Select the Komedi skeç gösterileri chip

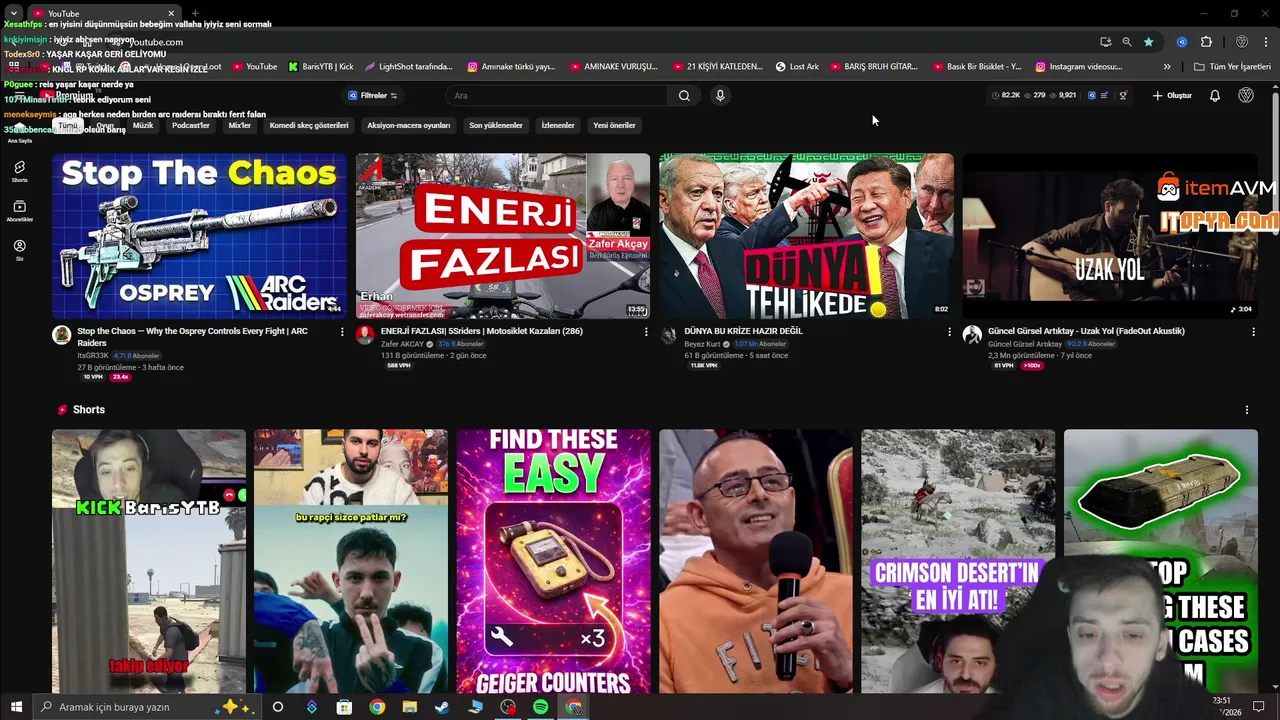coord(309,126)
